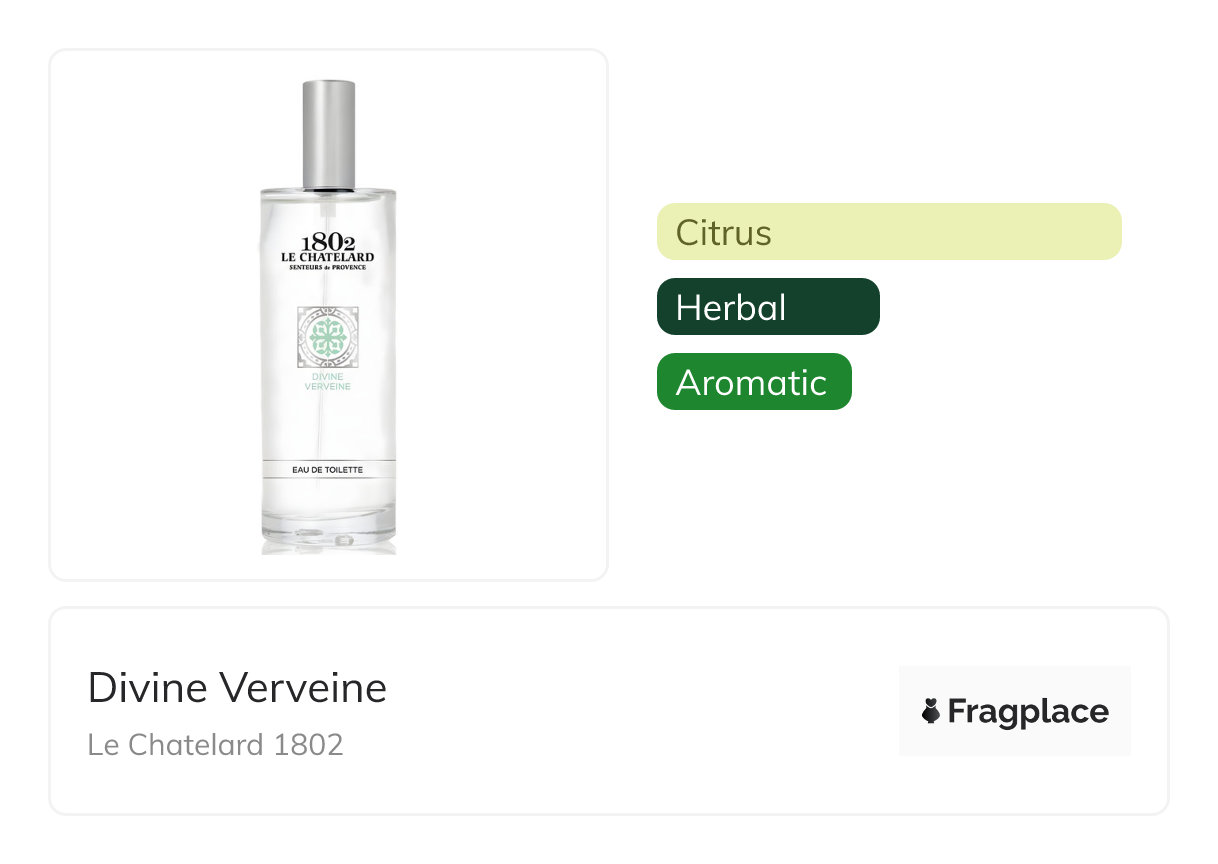Click the word Citrus in the yellow bar
Viewport: 1218px width, 864px height.
(x=723, y=233)
